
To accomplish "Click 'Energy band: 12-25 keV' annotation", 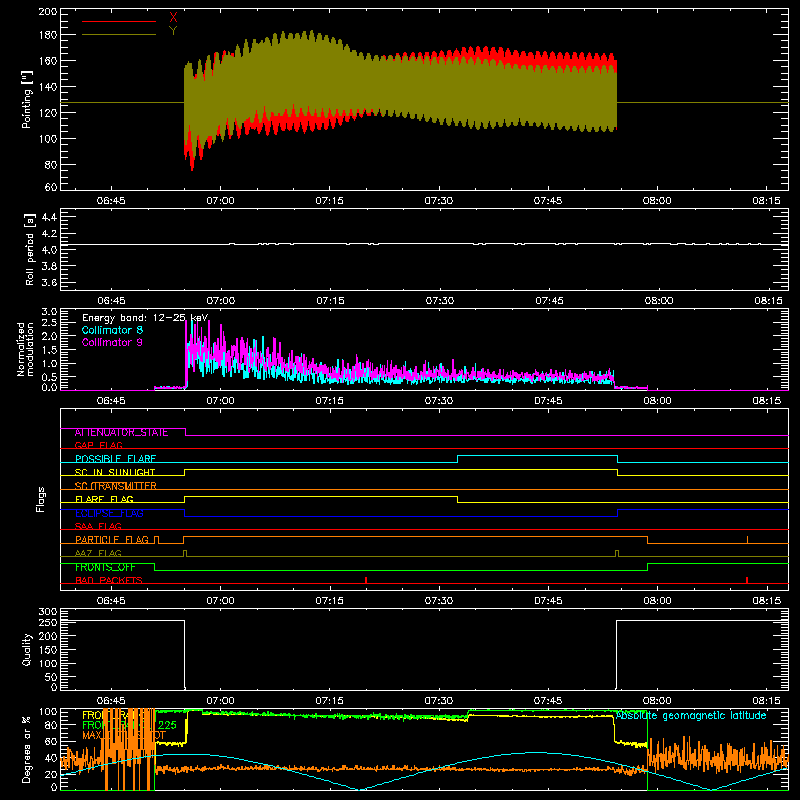I will click(x=145, y=318).
